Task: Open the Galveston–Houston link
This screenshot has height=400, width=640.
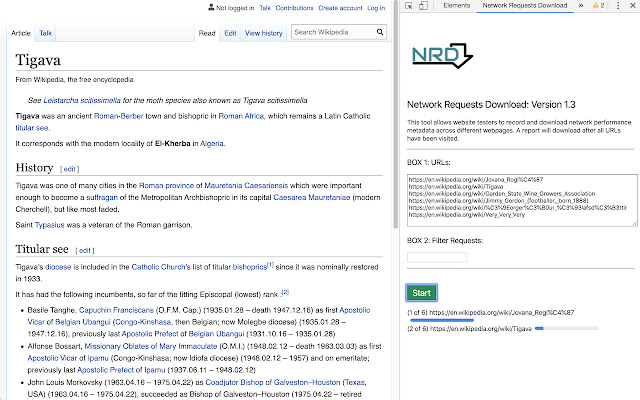Action: 307,382
